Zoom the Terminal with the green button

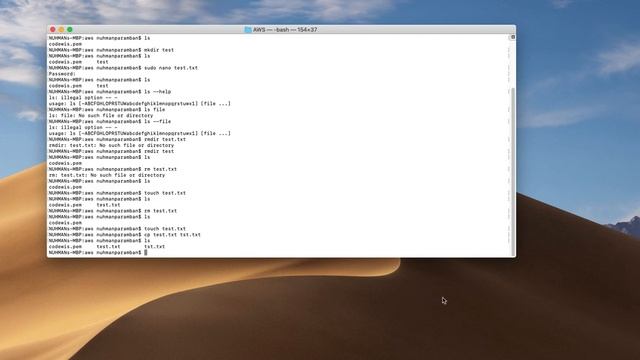click(x=70, y=29)
